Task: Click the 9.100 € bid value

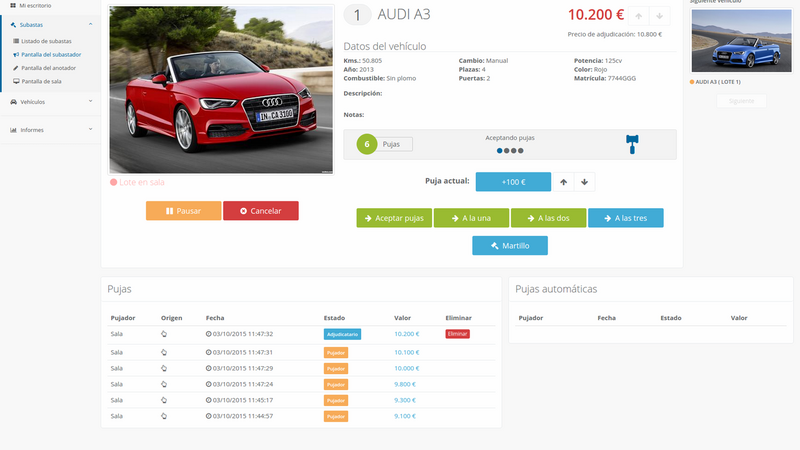Action: (405, 416)
